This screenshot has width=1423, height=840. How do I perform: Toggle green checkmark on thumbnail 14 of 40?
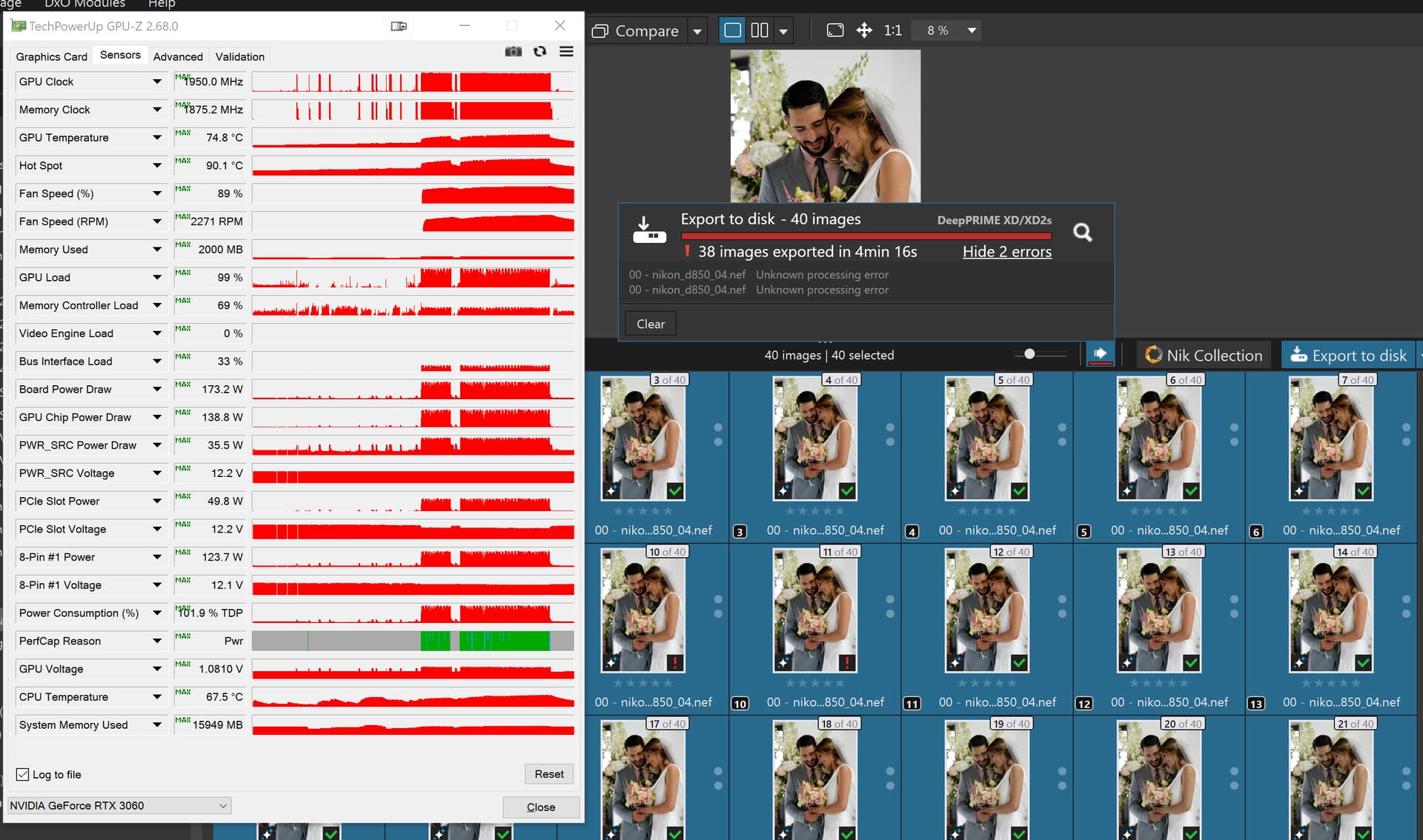(x=1362, y=662)
